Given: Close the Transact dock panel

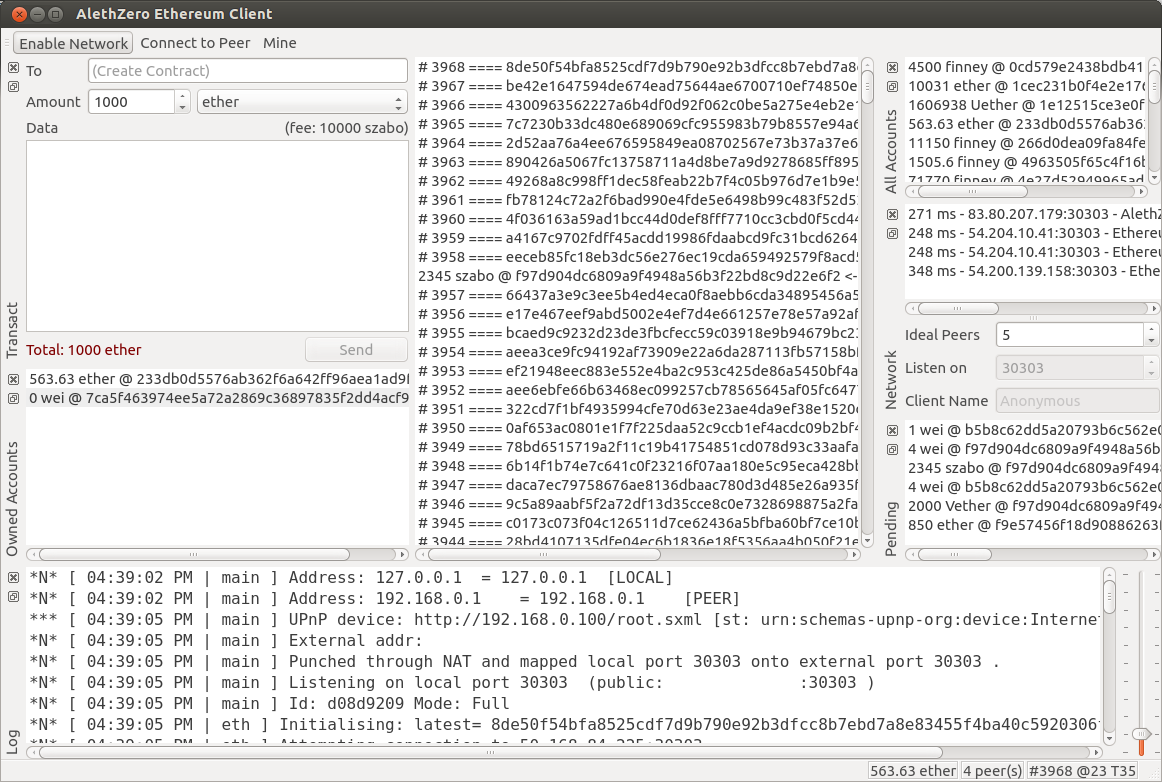Looking at the screenshot, I should (13, 67).
